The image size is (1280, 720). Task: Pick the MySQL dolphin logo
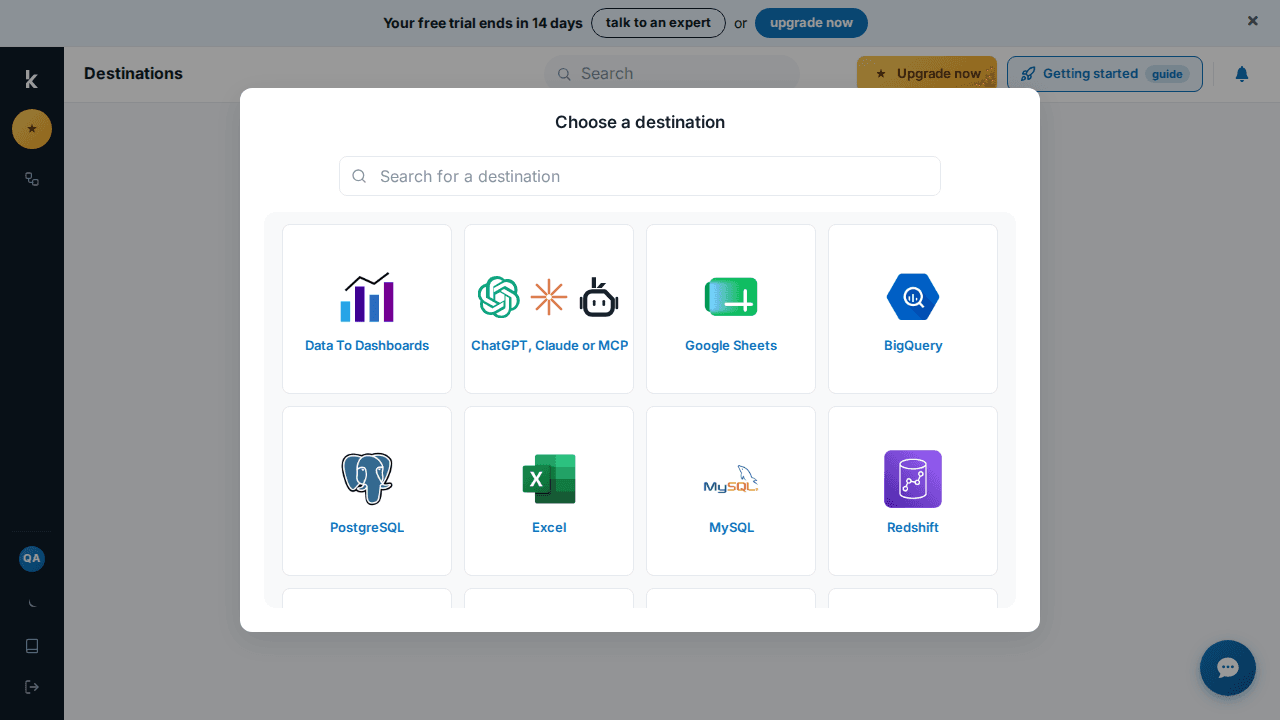pyautogui.click(x=731, y=479)
